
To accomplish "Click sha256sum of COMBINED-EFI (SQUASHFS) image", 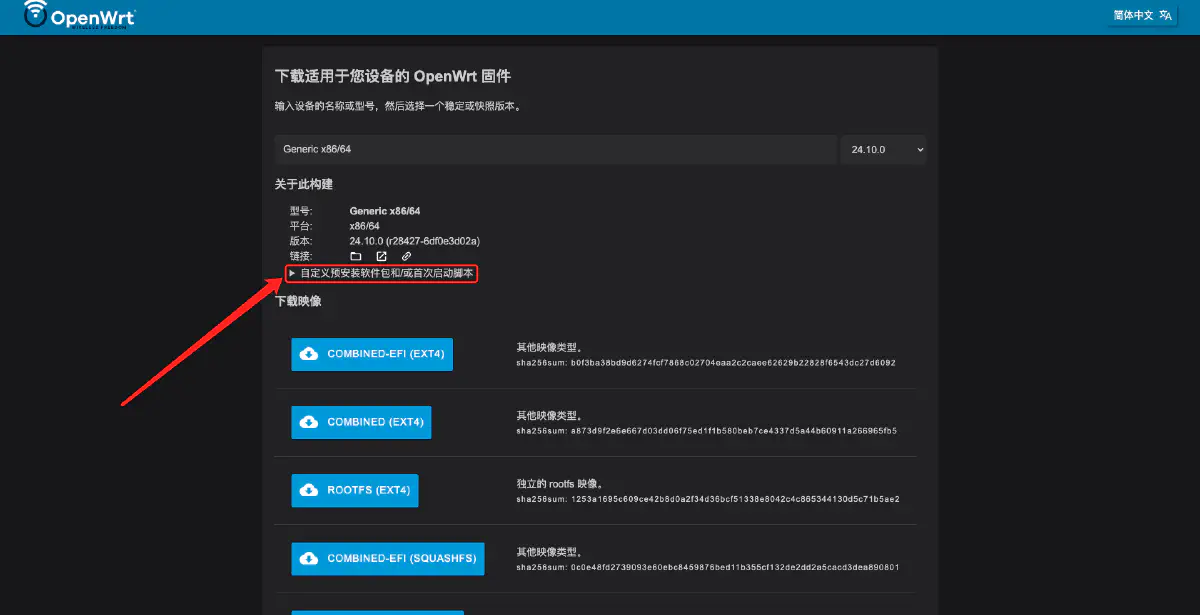I will [708, 567].
